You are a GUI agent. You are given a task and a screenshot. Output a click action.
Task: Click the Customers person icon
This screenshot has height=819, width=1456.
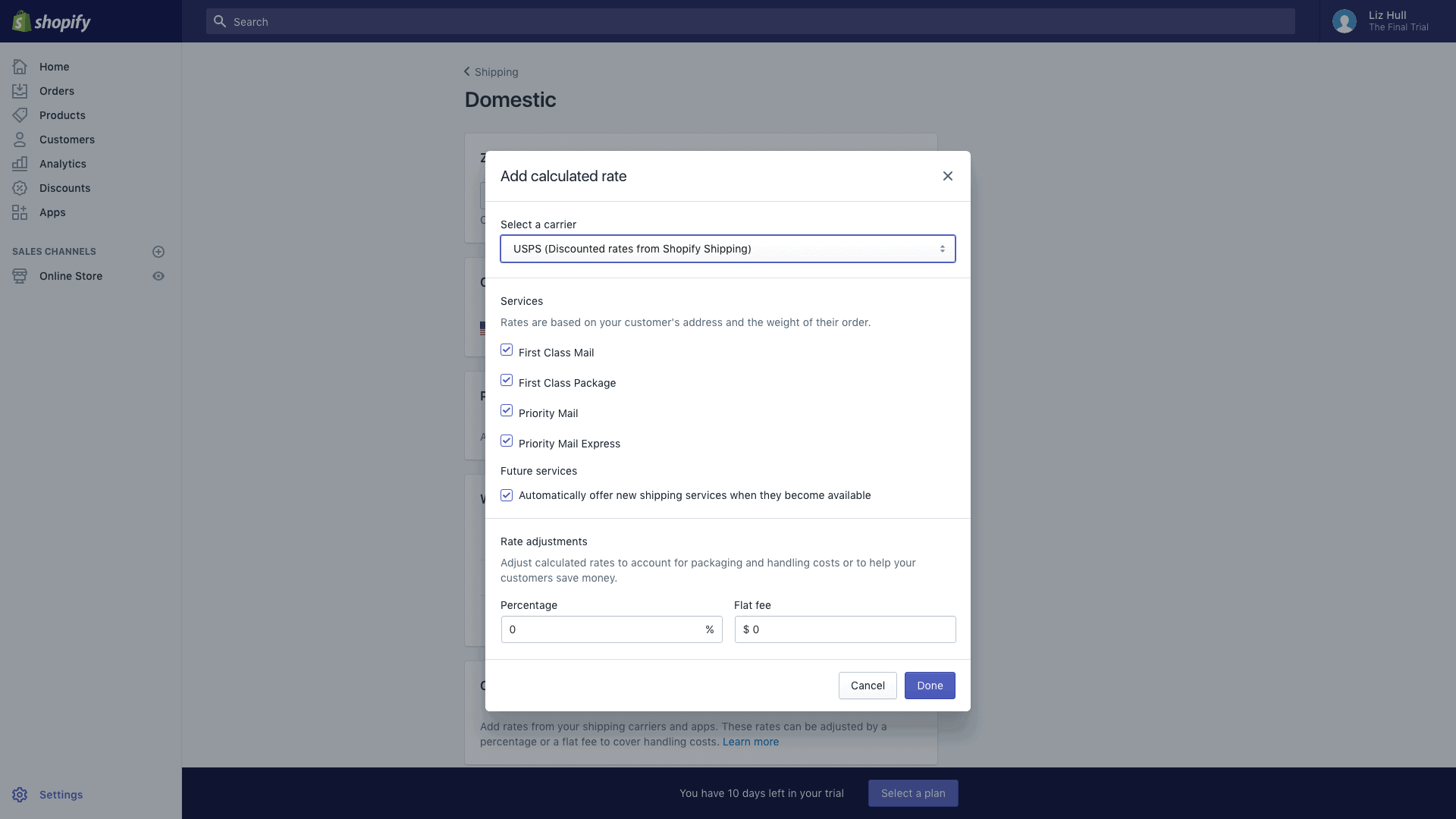click(x=20, y=140)
